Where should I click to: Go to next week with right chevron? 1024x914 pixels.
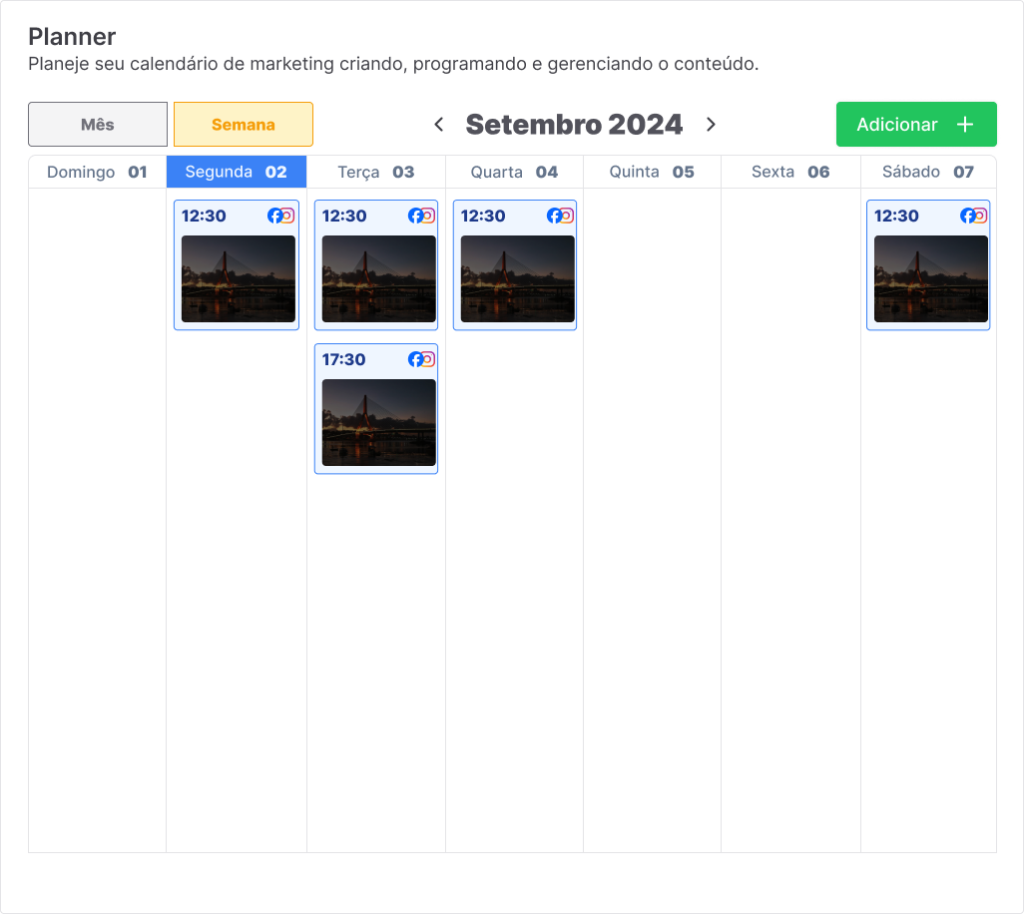point(711,124)
